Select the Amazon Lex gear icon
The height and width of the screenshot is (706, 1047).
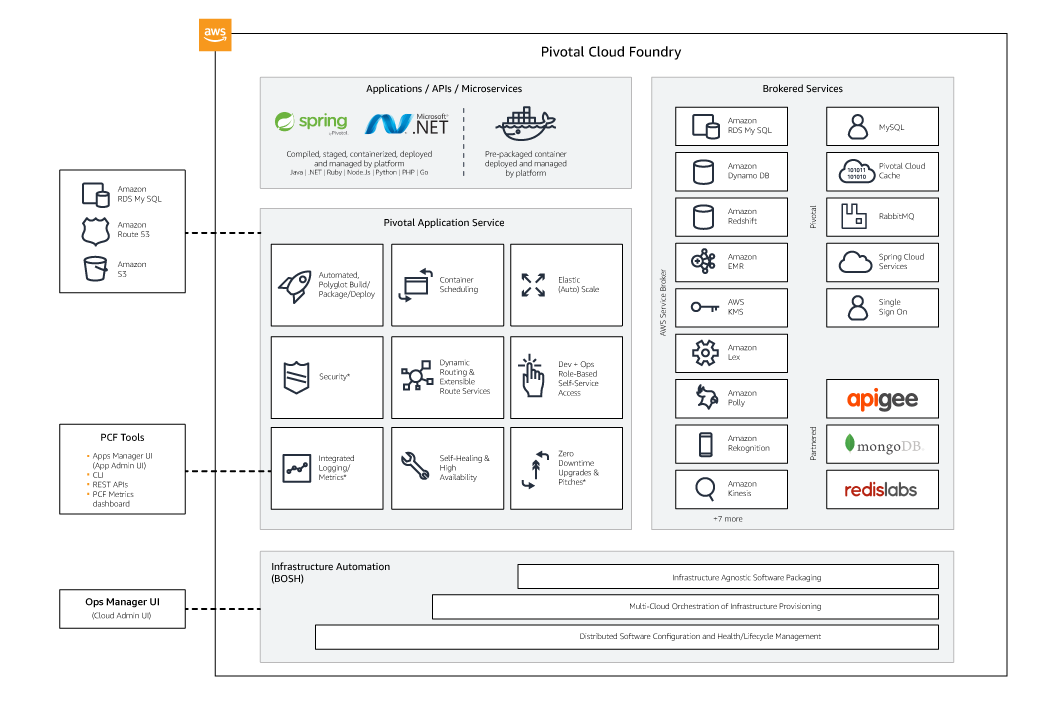pyautogui.click(x=707, y=353)
